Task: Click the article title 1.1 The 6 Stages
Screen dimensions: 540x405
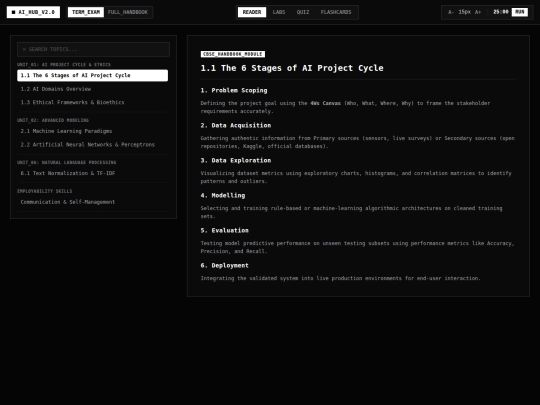Action: point(292,68)
